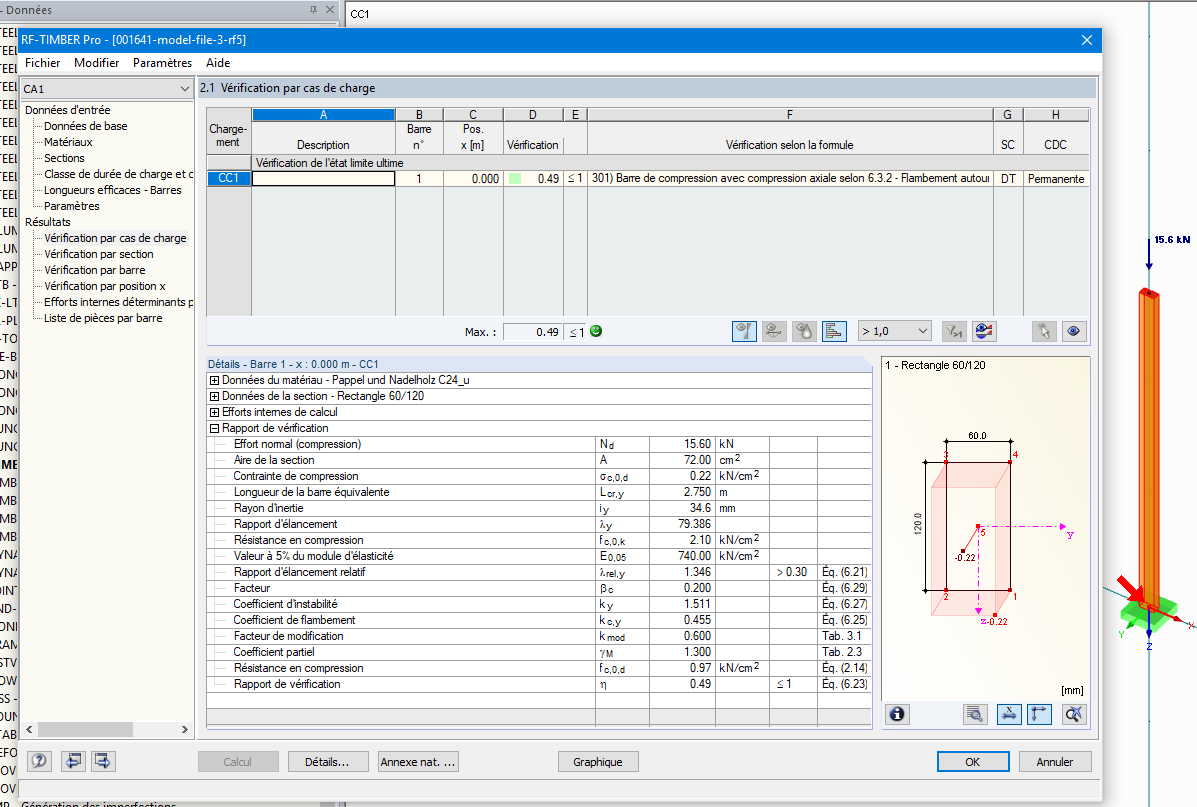
Task: Open the > 1,0 ratio filter dropdown
Action: point(894,331)
